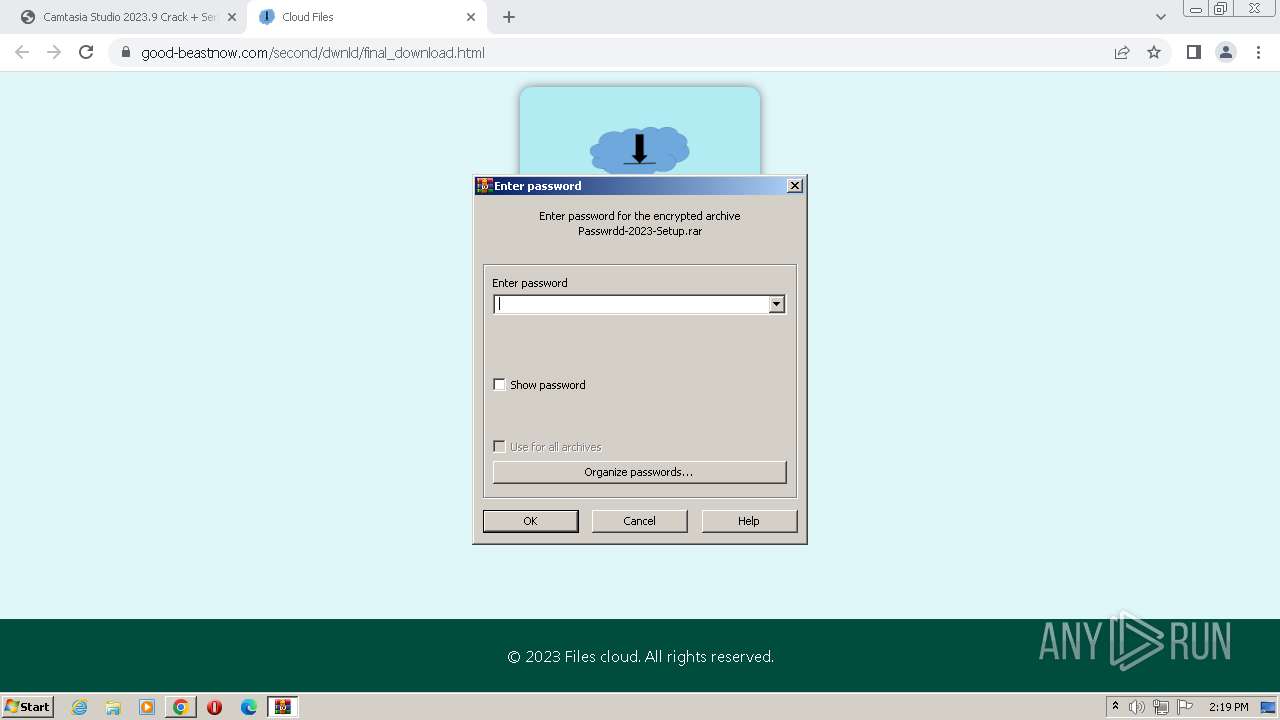
Task: Open File Explorer from taskbar
Action: coord(113,707)
